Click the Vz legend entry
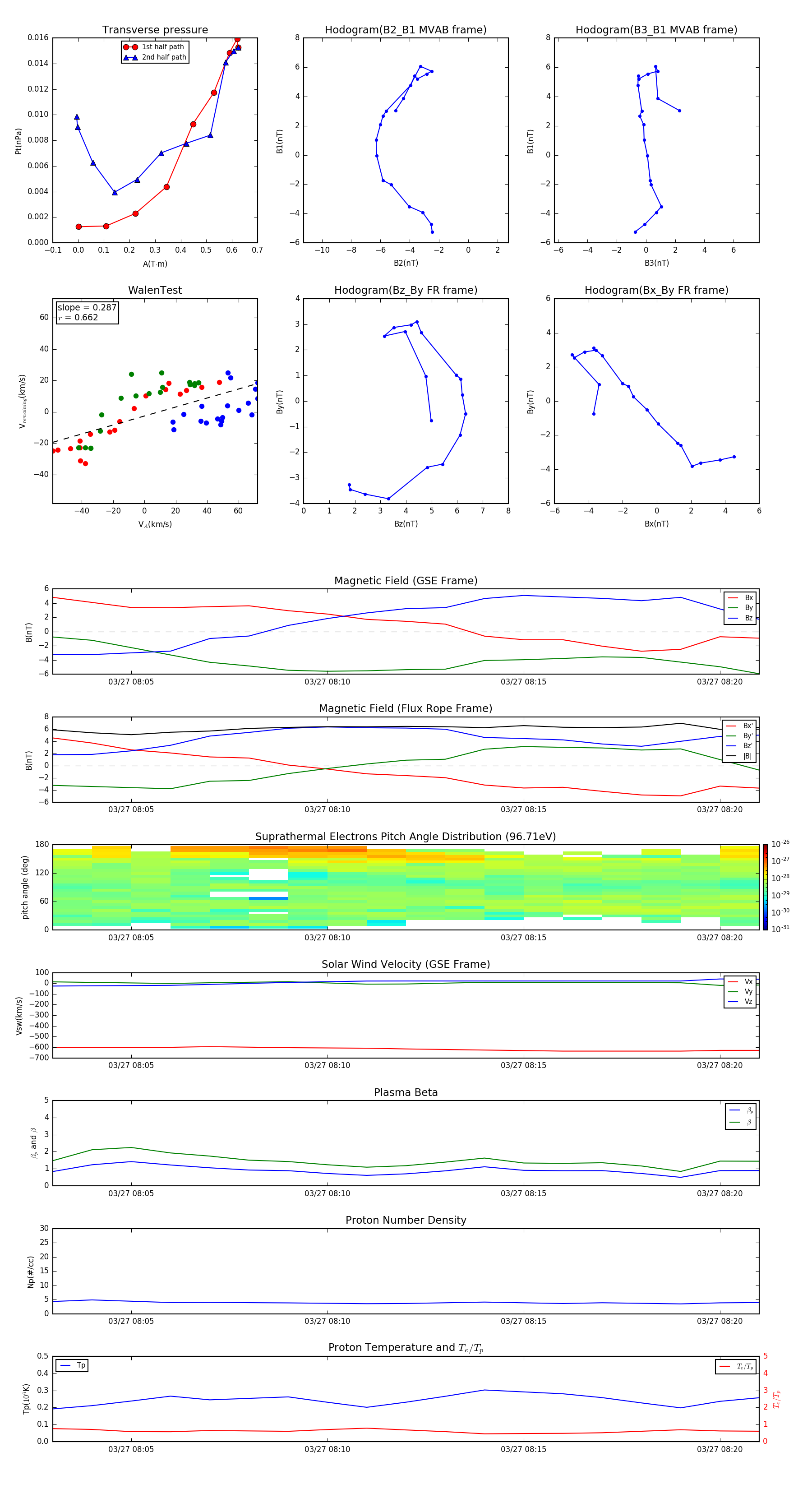The width and height of the screenshot is (812, 1489). point(740,1002)
